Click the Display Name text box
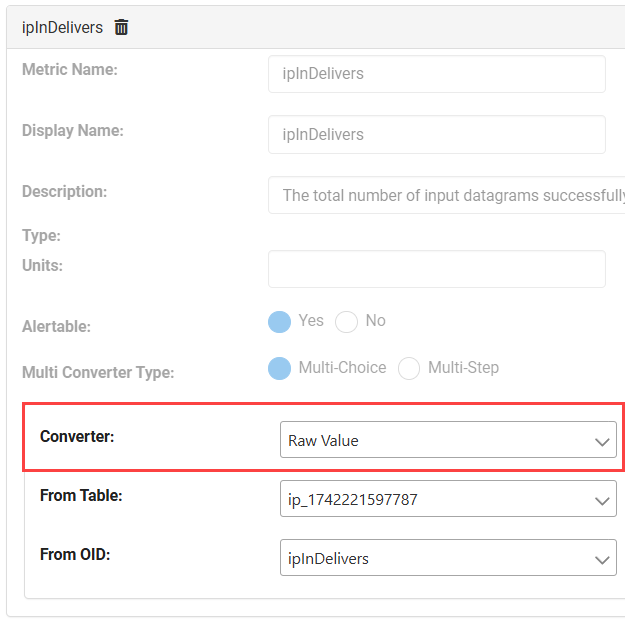This screenshot has height=620, width=625. click(436, 135)
